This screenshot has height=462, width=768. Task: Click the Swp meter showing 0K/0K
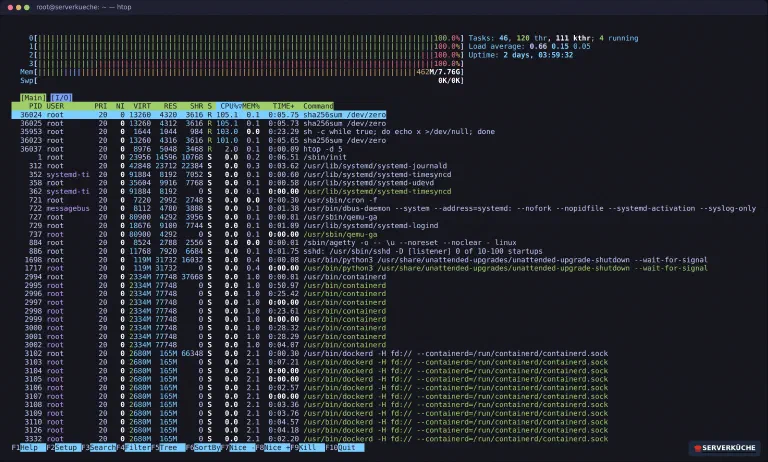tap(242, 80)
